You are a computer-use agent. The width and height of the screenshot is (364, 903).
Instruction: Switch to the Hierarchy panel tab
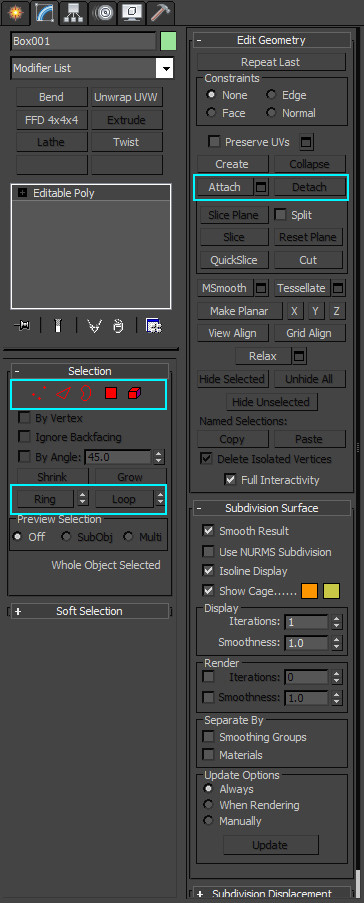pyautogui.click(x=74, y=12)
